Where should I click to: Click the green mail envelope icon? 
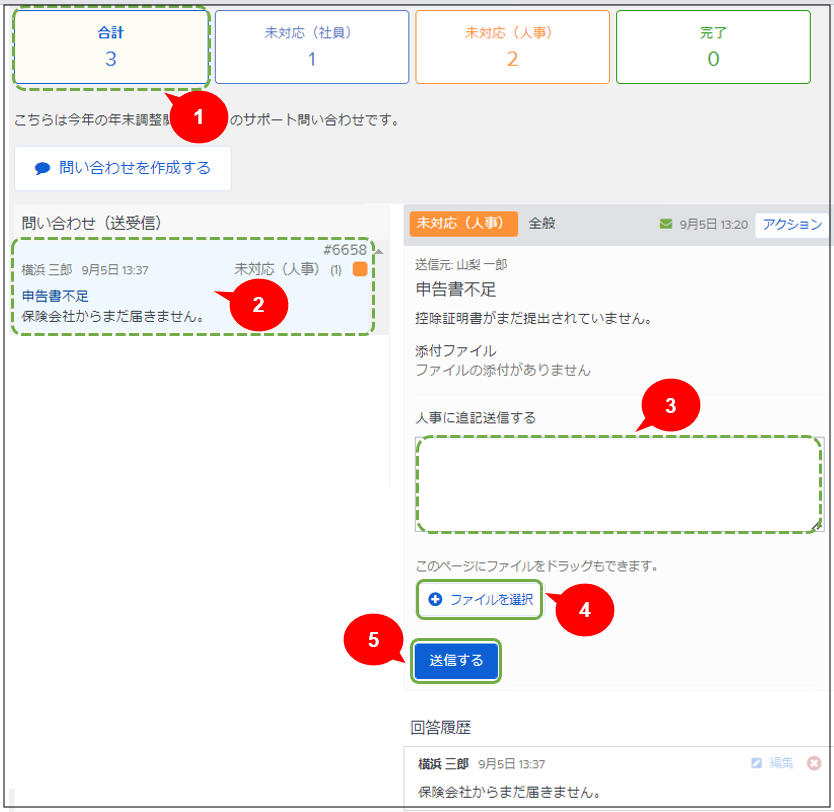(666, 224)
